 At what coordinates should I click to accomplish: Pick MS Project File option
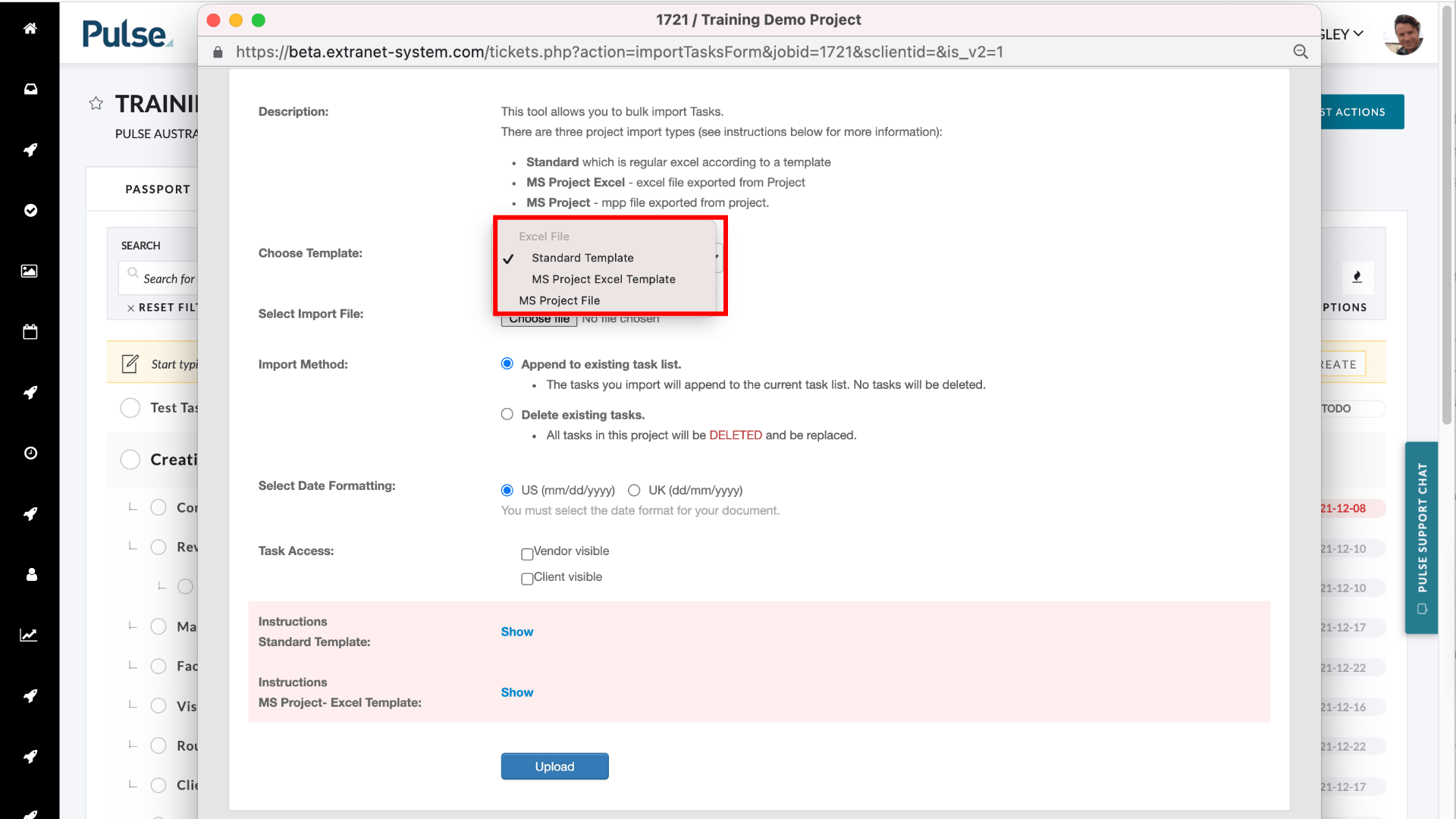click(560, 300)
